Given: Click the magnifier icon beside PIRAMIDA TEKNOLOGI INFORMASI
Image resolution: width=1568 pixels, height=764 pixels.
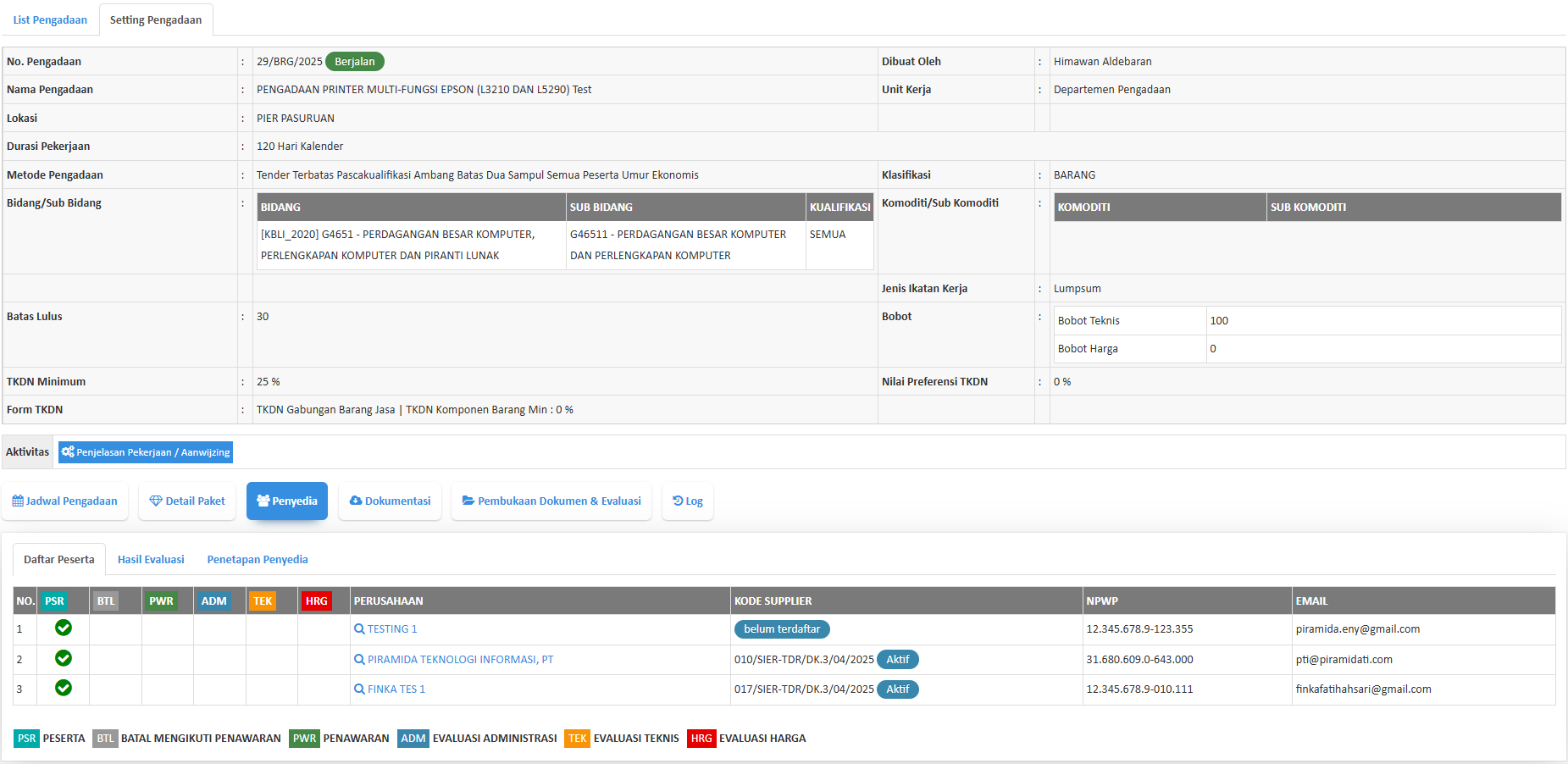Looking at the screenshot, I should 359,660.
